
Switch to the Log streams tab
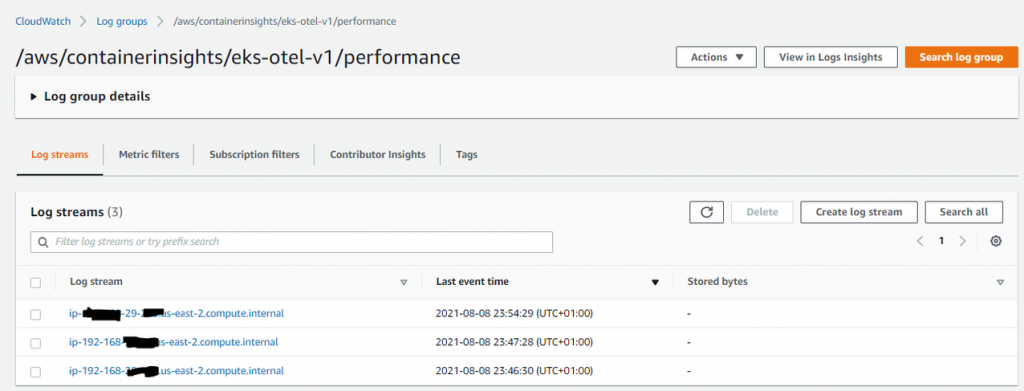pyautogui.click(x=59, y=155)
